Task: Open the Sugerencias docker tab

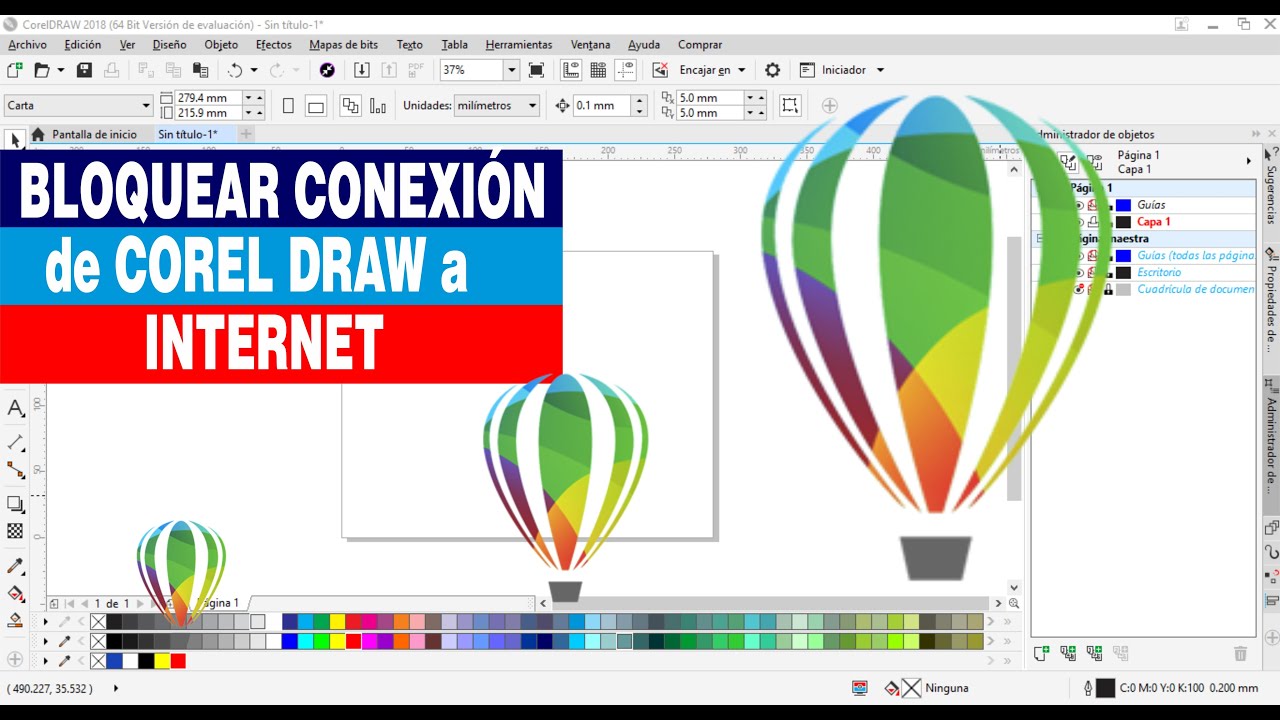Action: (1271, 187)
